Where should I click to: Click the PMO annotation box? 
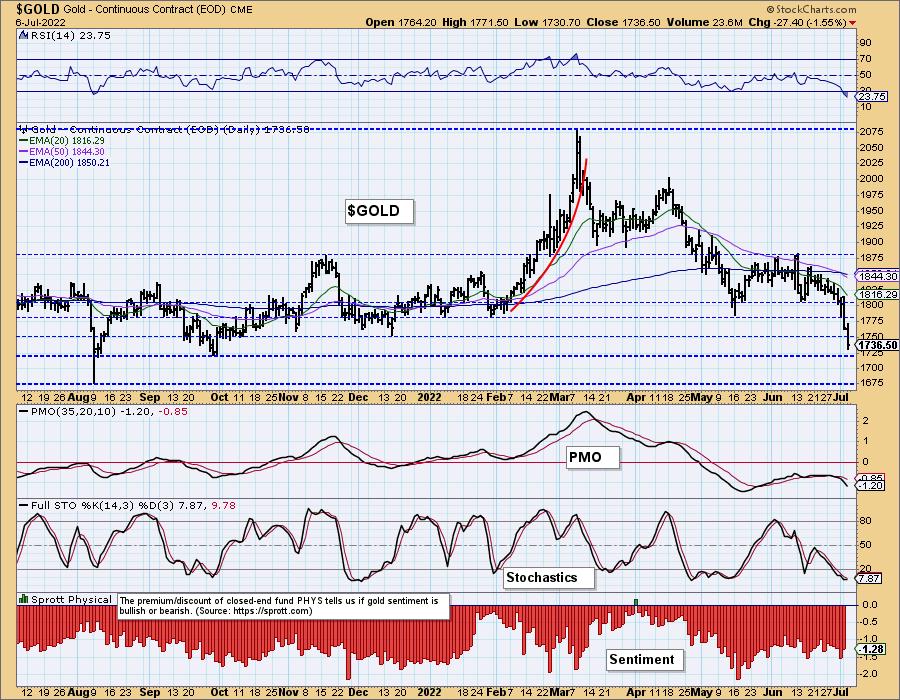pos(593,457)
